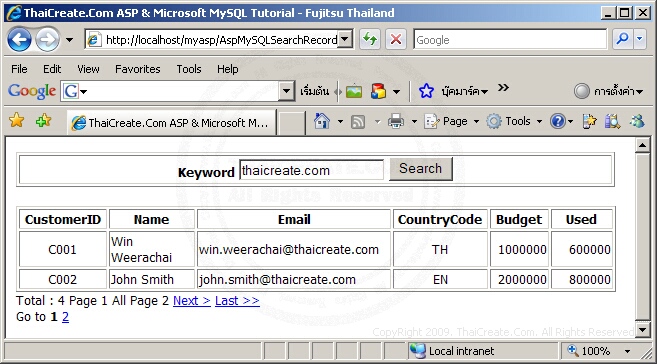
Task: Click the Google search box in the toolbar
Action: tap(510, 40)
